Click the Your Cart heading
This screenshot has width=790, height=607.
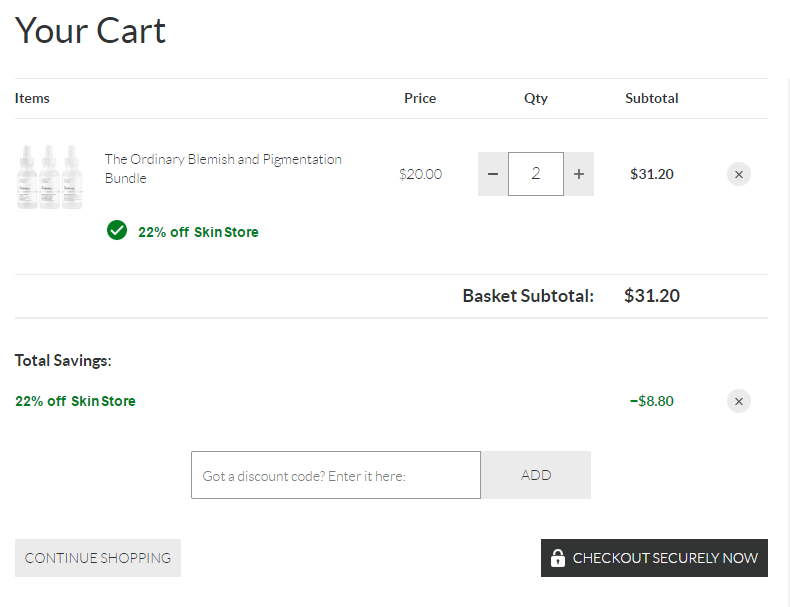[90, 31]
